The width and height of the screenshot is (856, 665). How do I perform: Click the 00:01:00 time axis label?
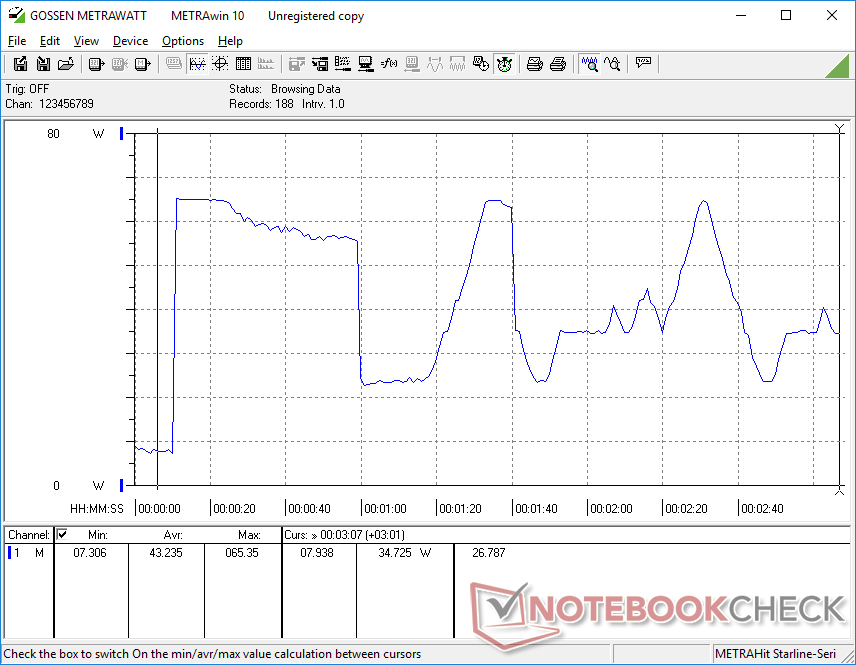point(385,509)
